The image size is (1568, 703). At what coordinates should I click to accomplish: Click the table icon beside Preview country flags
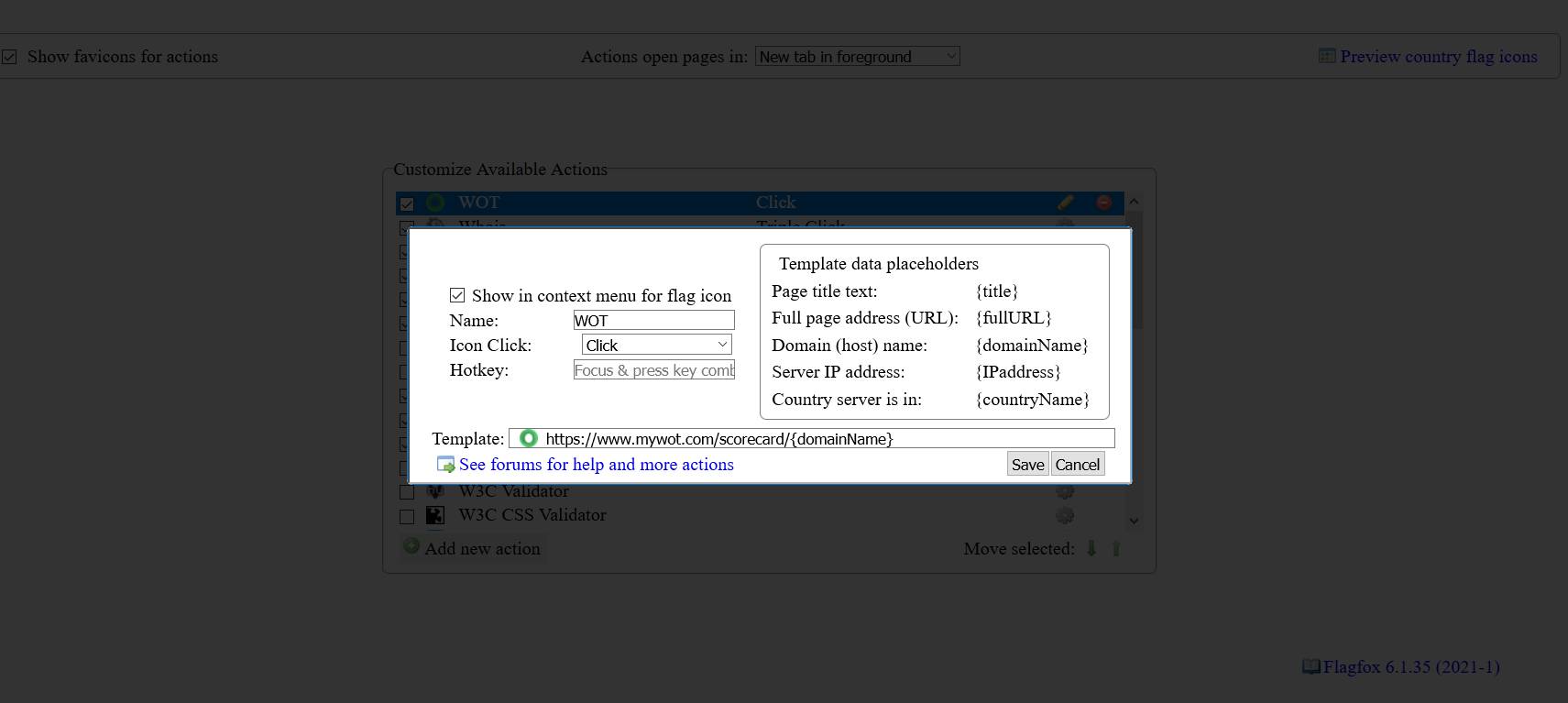[x=1327, y=56]
